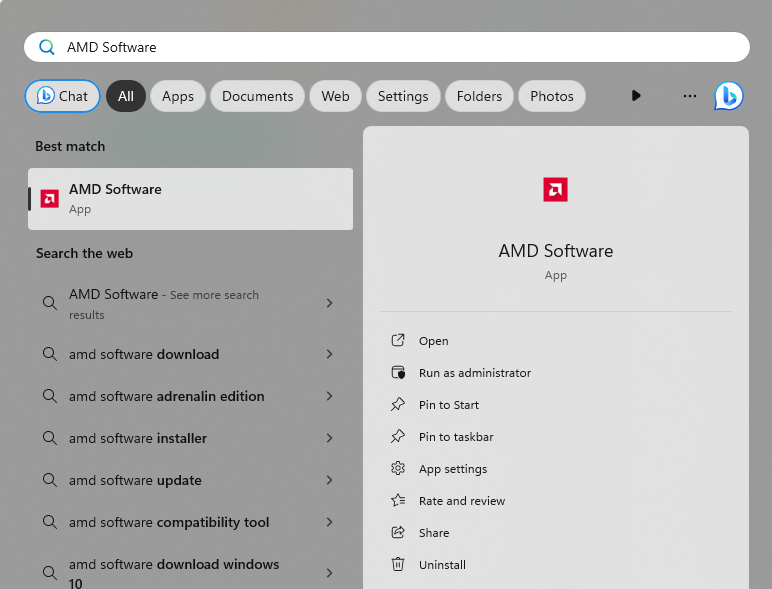
Task: Click the shield icon for Run as administrator
Action: pos(398,373)
